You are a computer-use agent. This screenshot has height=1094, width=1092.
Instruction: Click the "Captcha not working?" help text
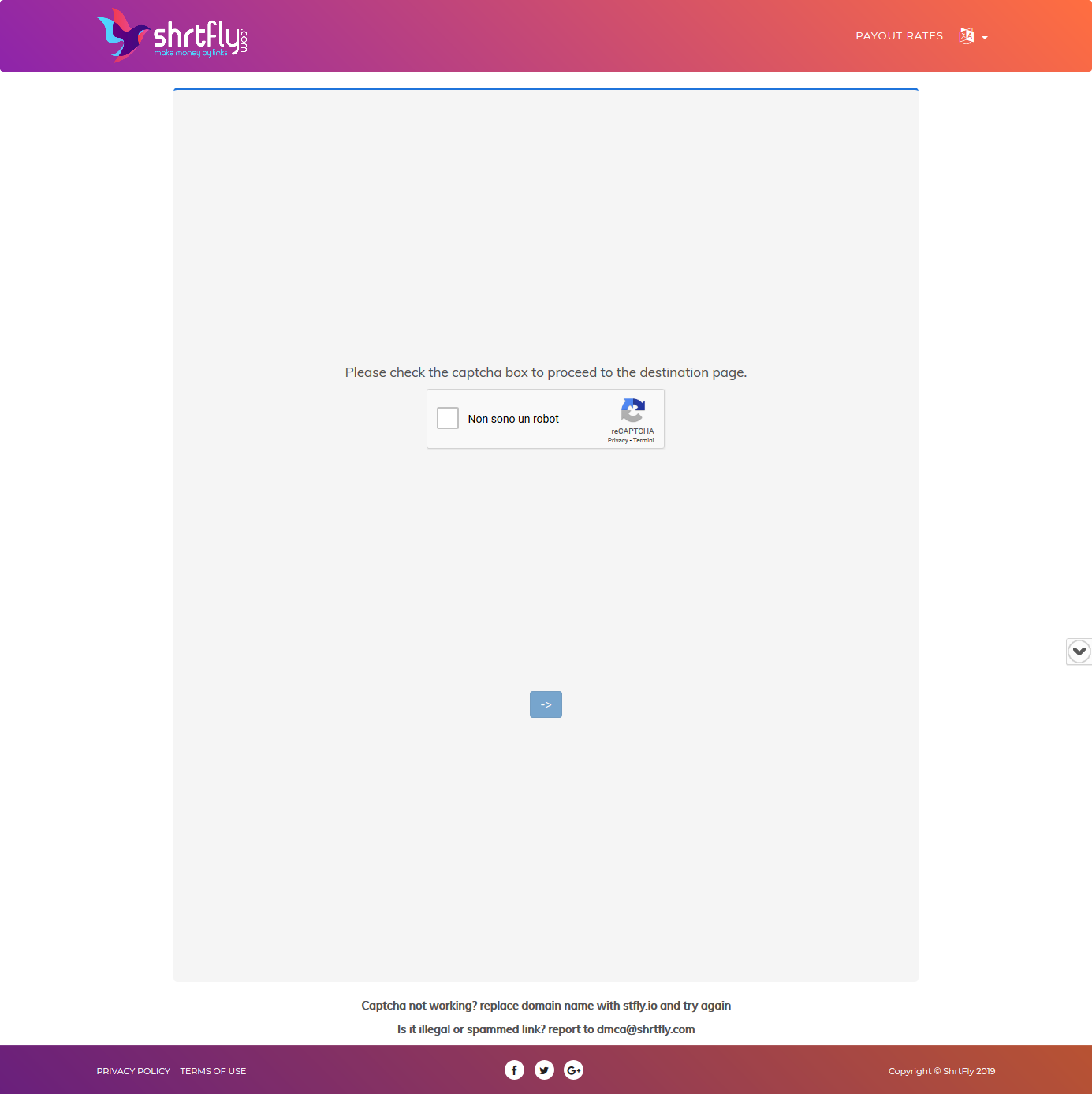tap(546, 1006)
